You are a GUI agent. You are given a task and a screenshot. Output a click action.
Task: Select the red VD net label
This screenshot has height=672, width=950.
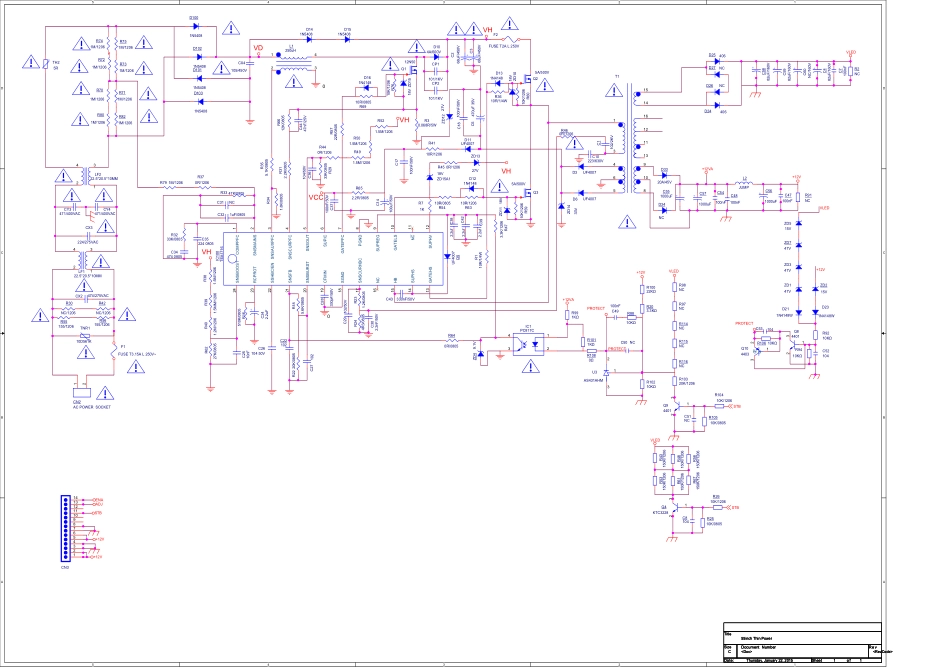(x=257, y=48)
